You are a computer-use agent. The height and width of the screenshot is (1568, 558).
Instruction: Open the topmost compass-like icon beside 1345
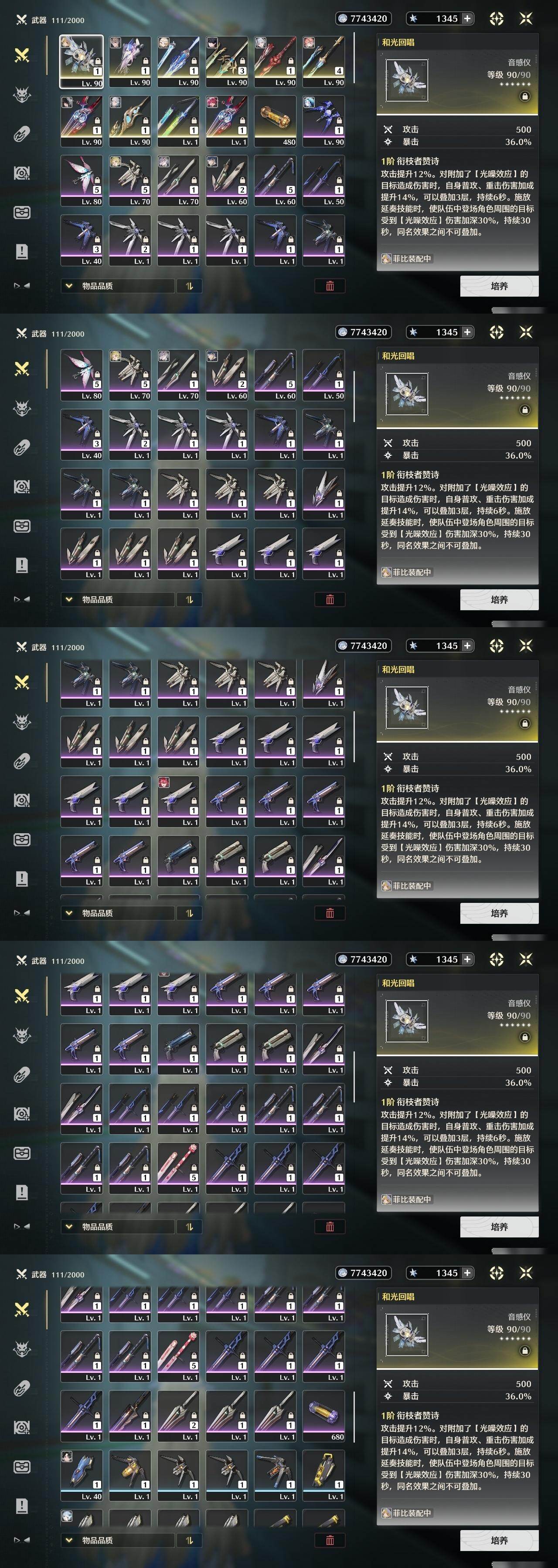point(497,18)
